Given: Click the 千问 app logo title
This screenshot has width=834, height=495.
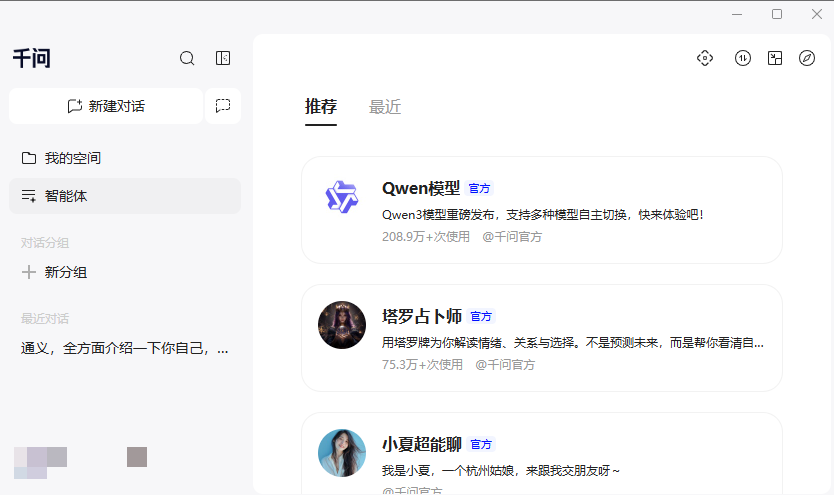Looking at the screenshot, I should click(x=32, y=58).
